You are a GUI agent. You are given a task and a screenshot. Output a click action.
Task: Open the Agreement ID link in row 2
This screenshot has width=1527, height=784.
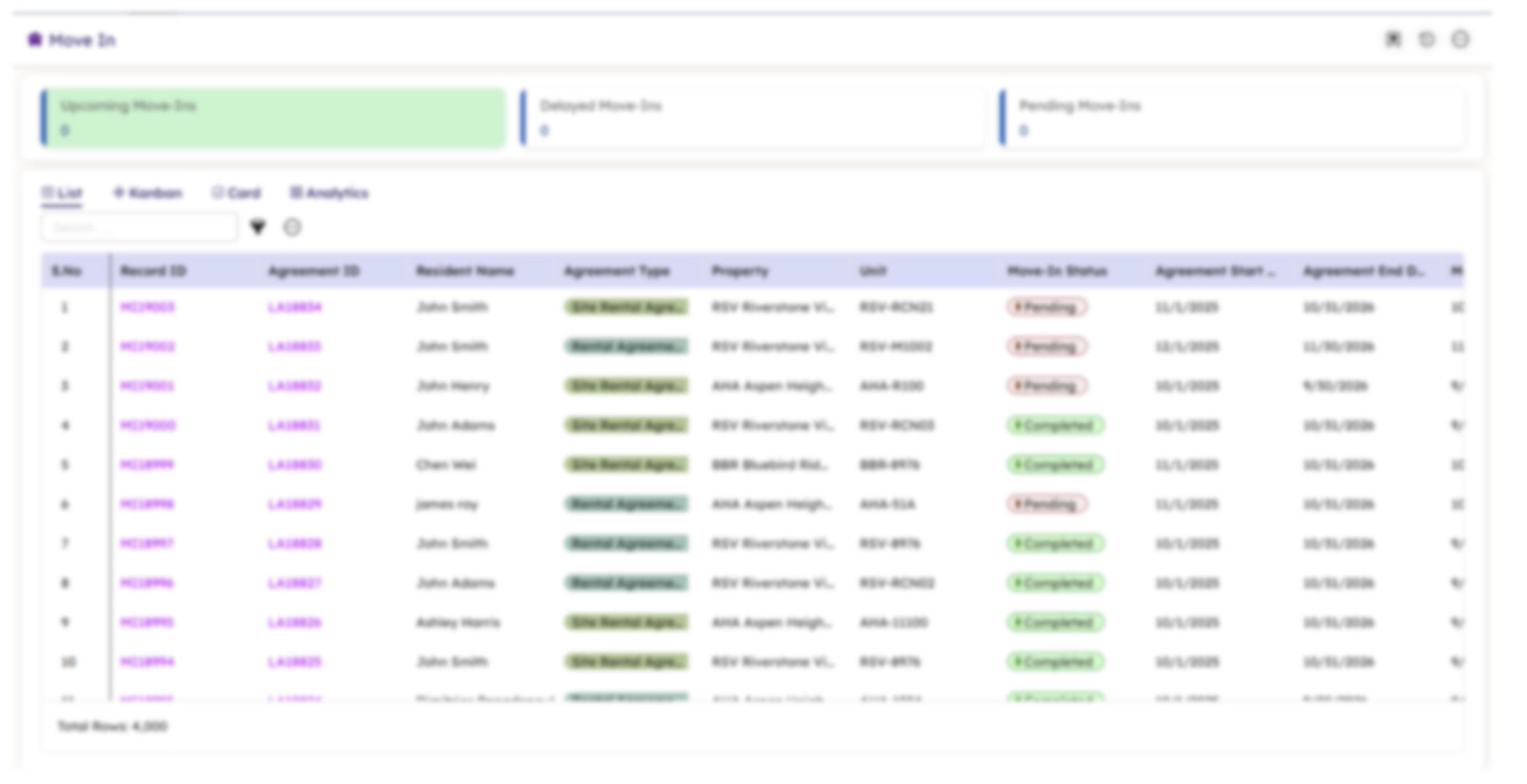[x=295, y=346]
